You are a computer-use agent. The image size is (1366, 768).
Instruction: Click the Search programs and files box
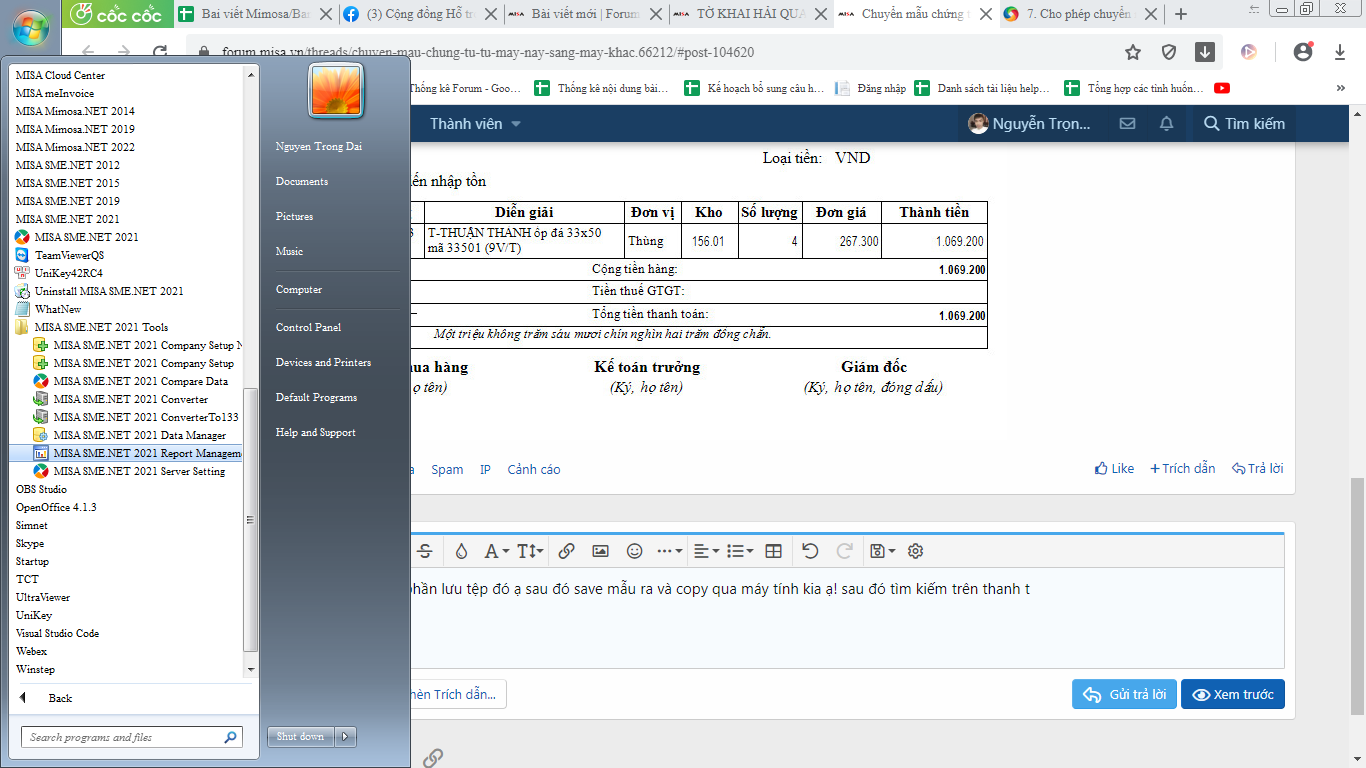coord(132,737)
